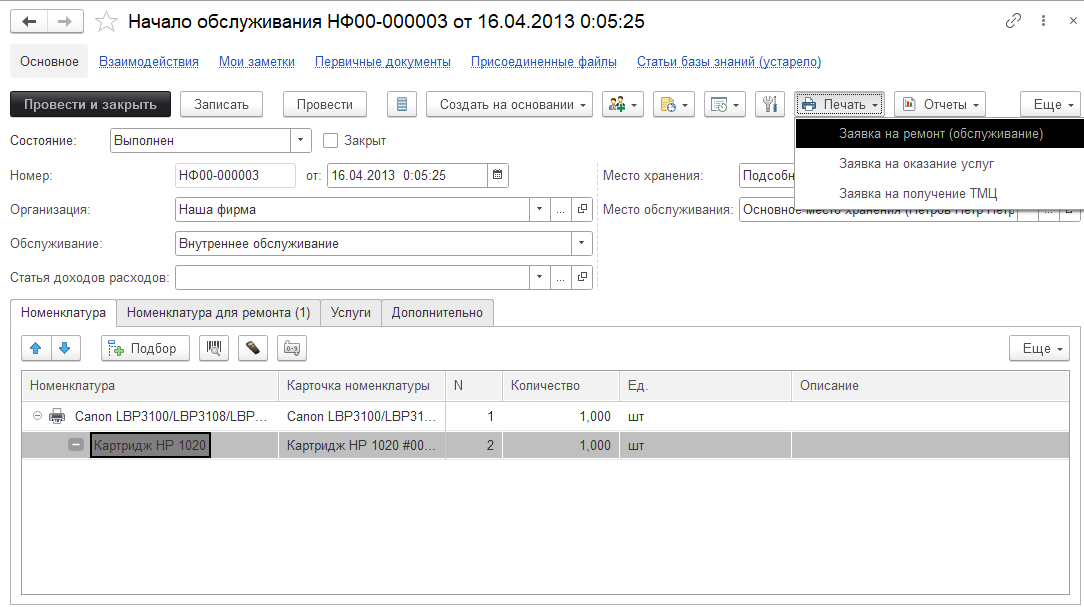Open the Создать на основании dropdown
Screen dimensions: 1084x607
(509, 104)
